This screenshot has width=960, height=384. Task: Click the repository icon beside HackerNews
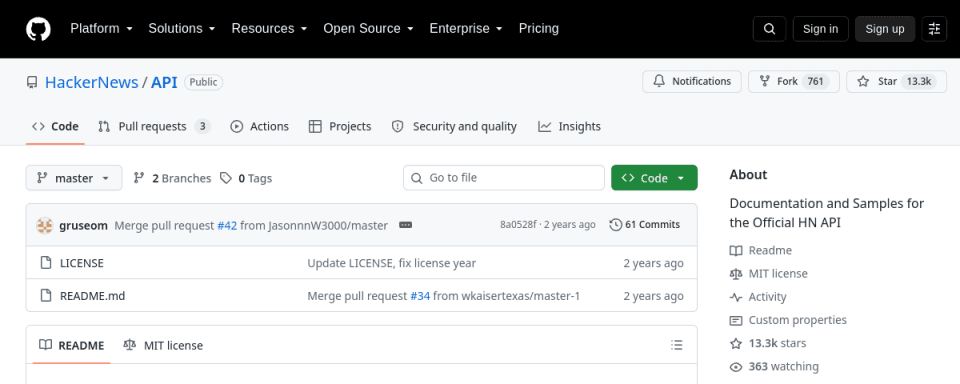click(x=32, y=82)
